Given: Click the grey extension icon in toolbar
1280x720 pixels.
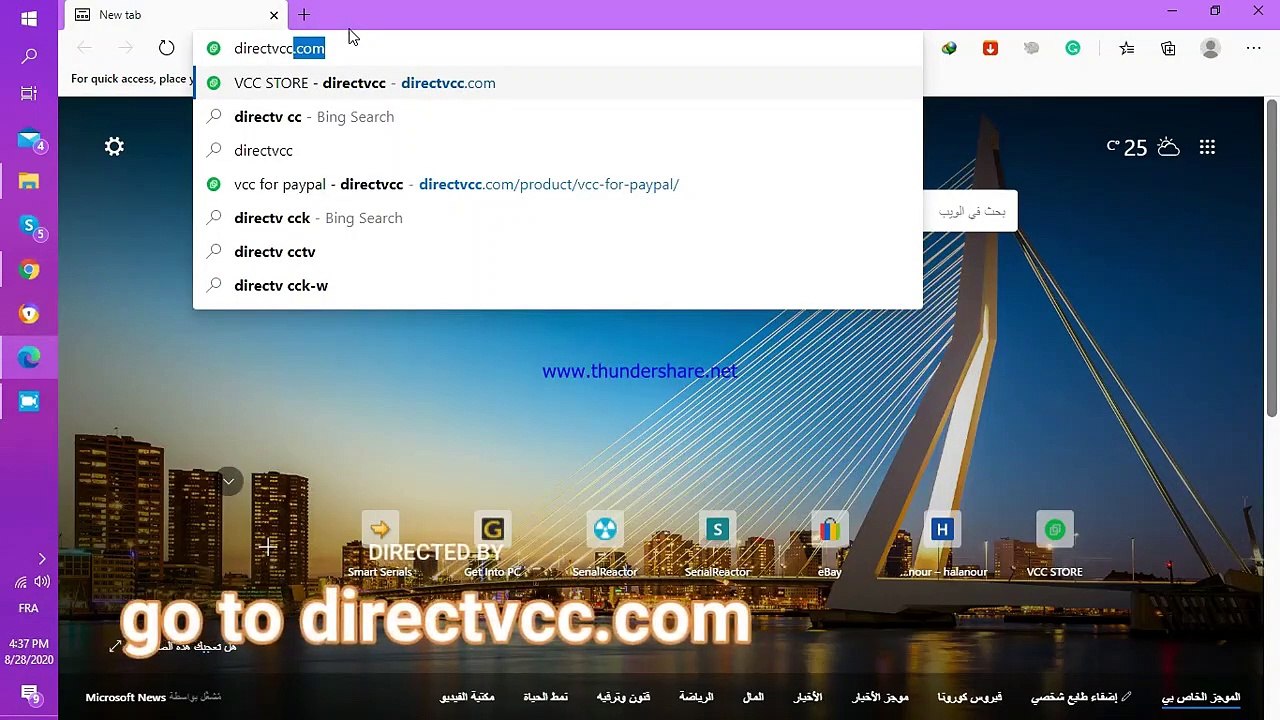Looking at the screenshot, I should [1032, 48].
